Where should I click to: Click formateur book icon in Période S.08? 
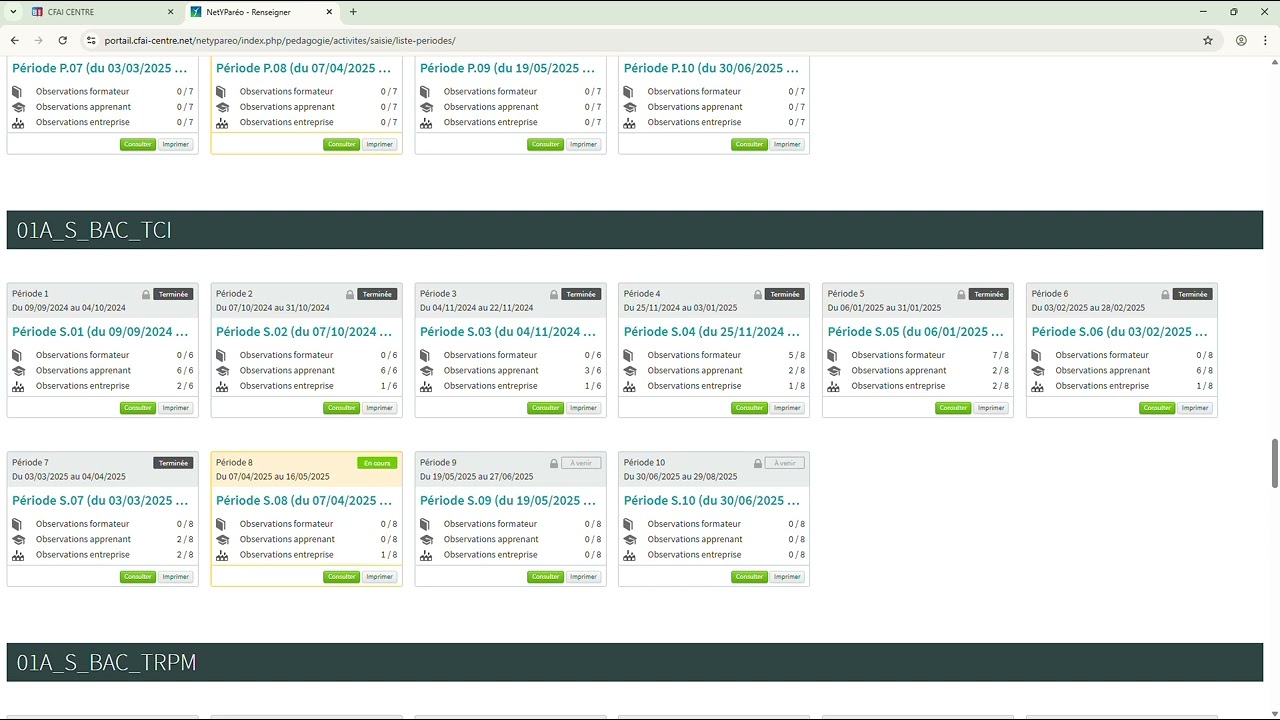point(221,524)
